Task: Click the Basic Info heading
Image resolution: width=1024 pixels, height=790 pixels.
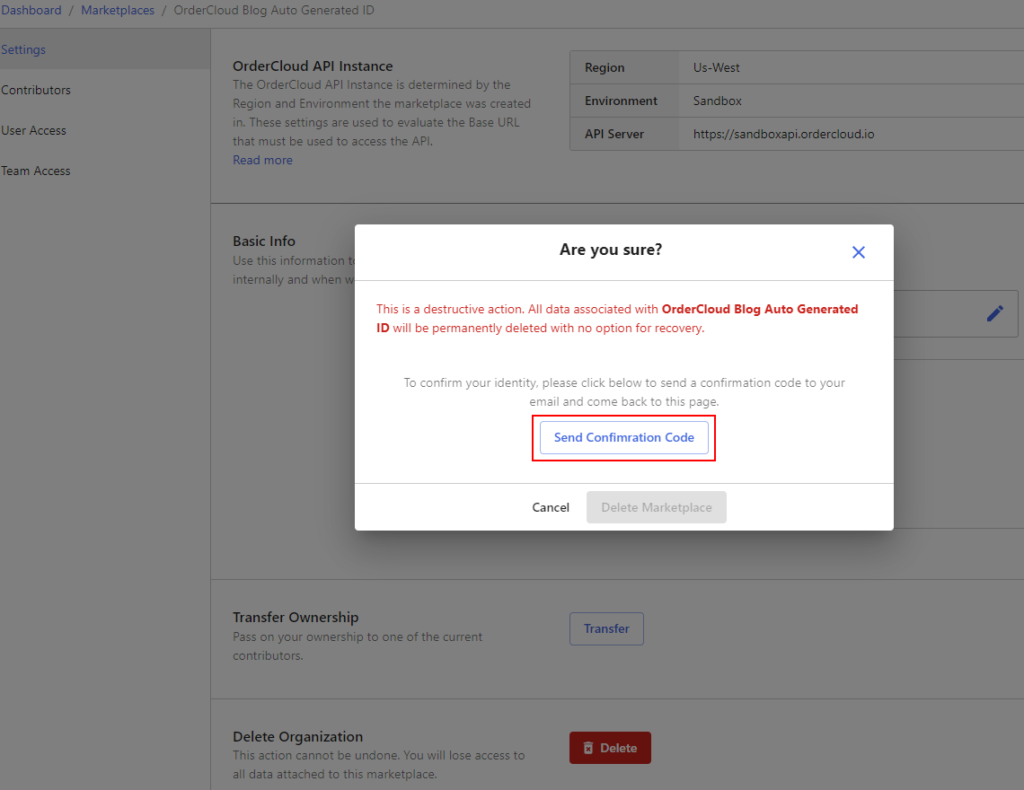Action: [x=264, y=241]
